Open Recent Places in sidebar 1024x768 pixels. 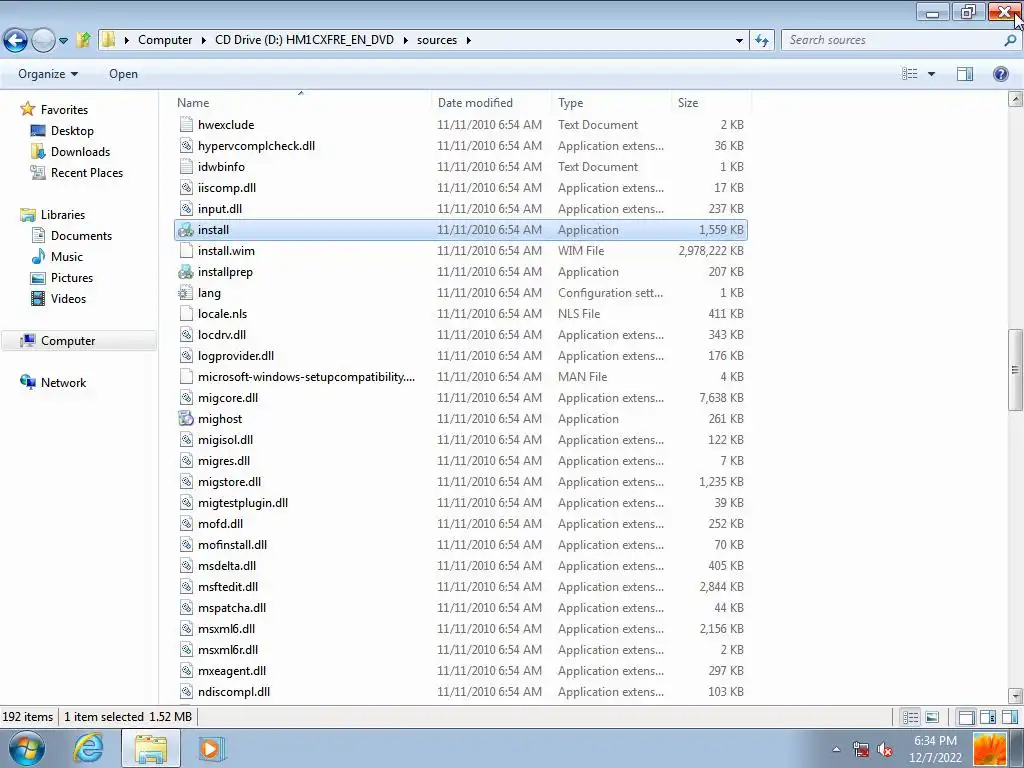tap(87, 172)
